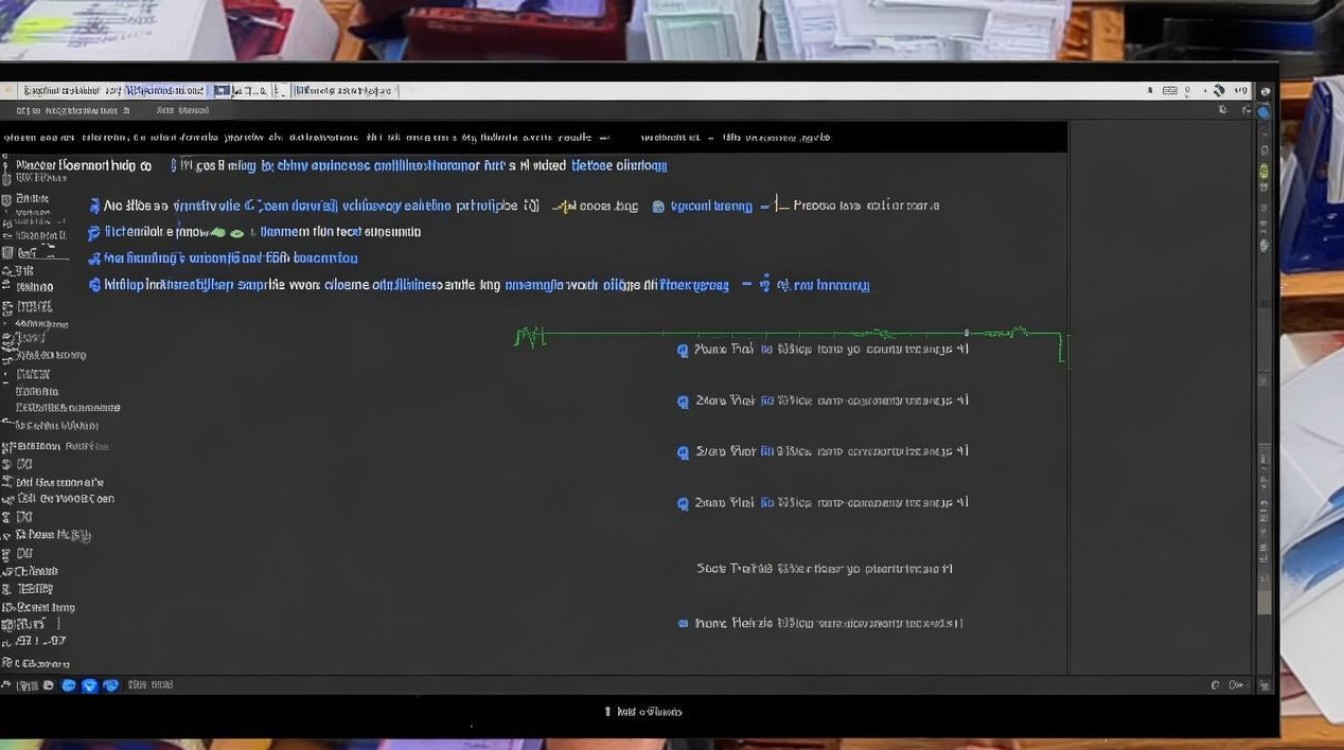Image resolution: width=1344 pixels, height=750 pixels.
Task: Click the blue circular icon atop the right-edge strip
Action: [1265, 112]
